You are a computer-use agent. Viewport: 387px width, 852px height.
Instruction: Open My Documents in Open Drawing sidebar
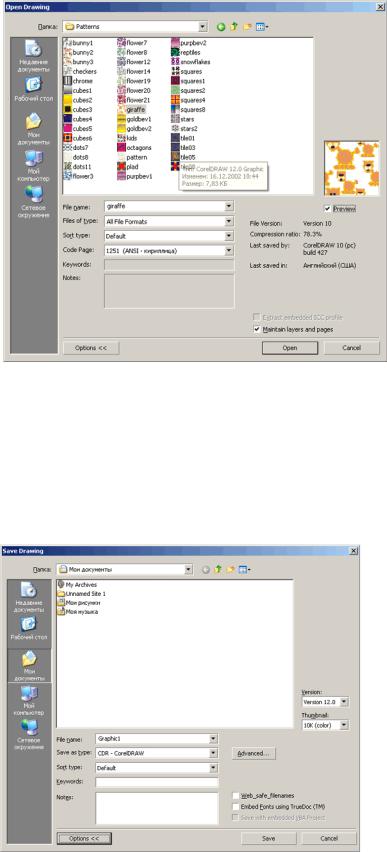pyautogui.click(x=34, y=129)
